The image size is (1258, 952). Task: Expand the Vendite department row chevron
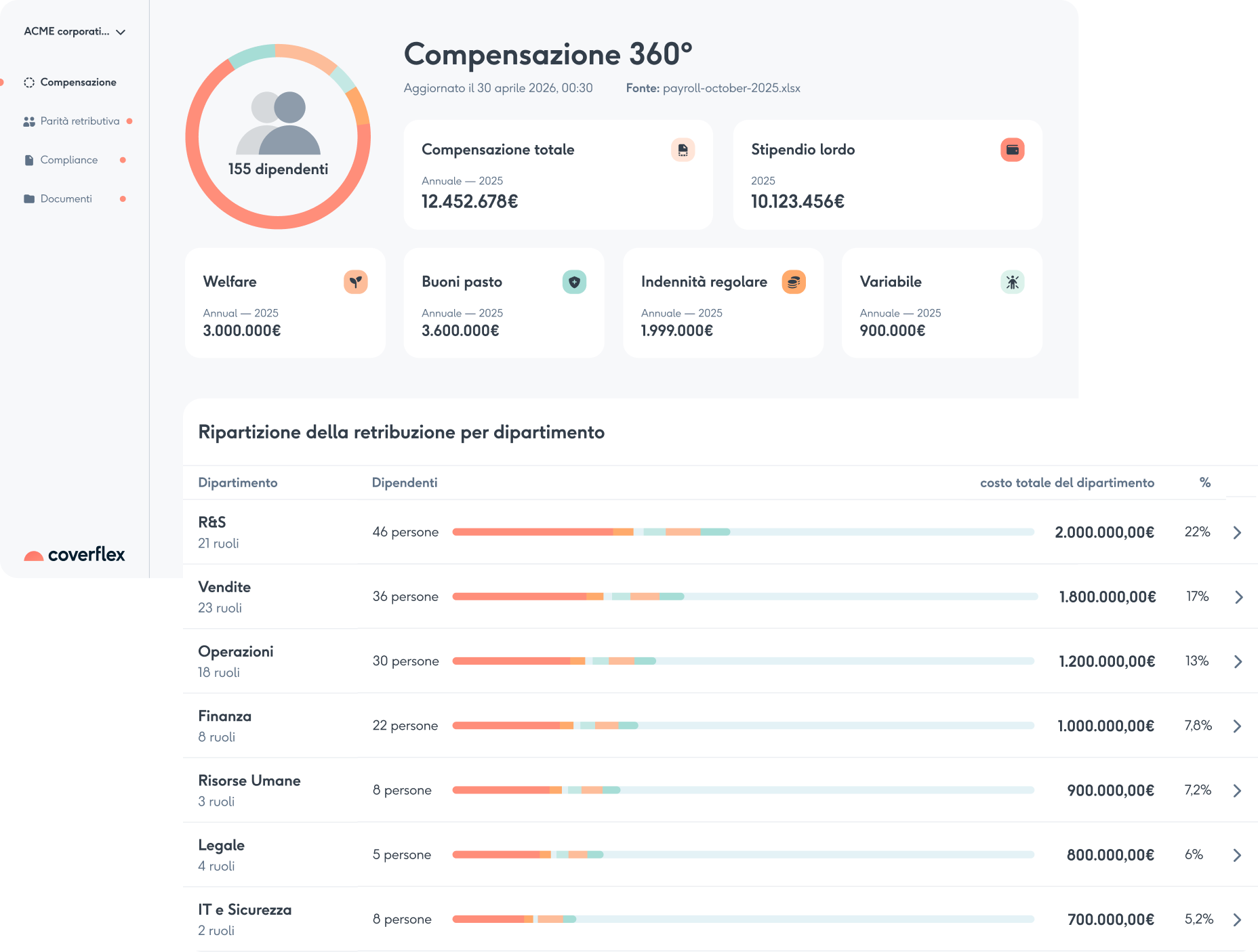coord(1238,597)
